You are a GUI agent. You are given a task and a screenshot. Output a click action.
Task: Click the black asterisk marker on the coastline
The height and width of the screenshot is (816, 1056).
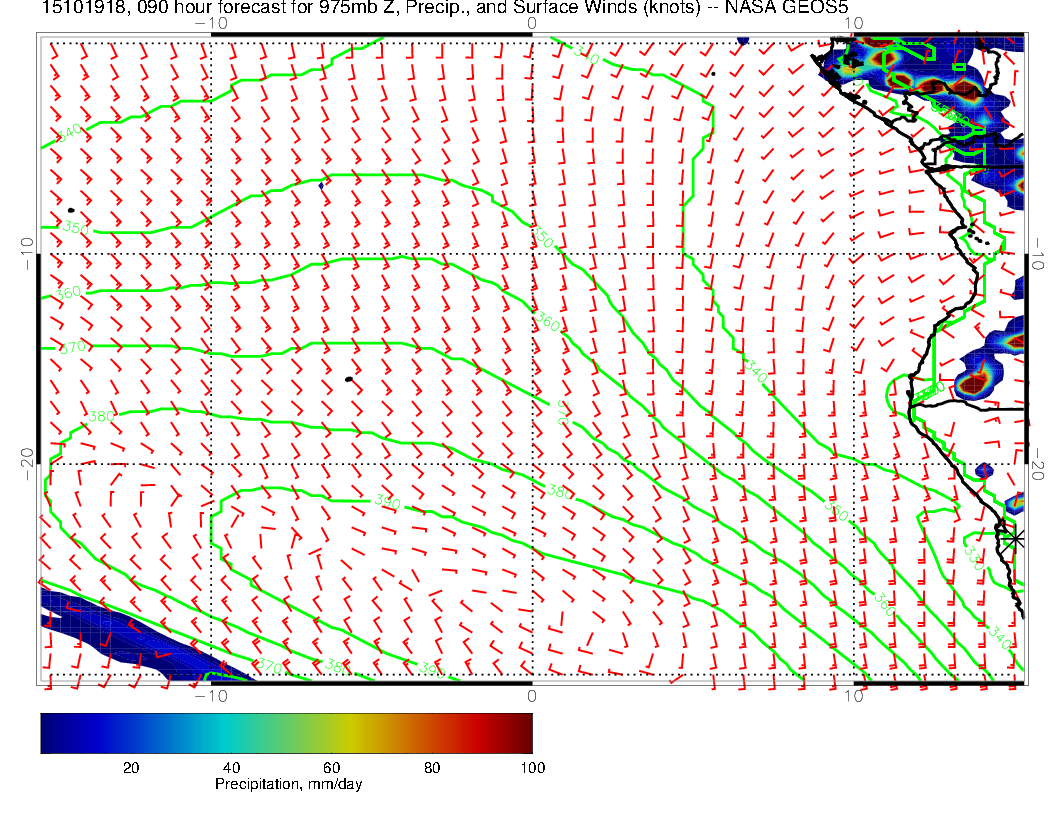[1015, 538]
